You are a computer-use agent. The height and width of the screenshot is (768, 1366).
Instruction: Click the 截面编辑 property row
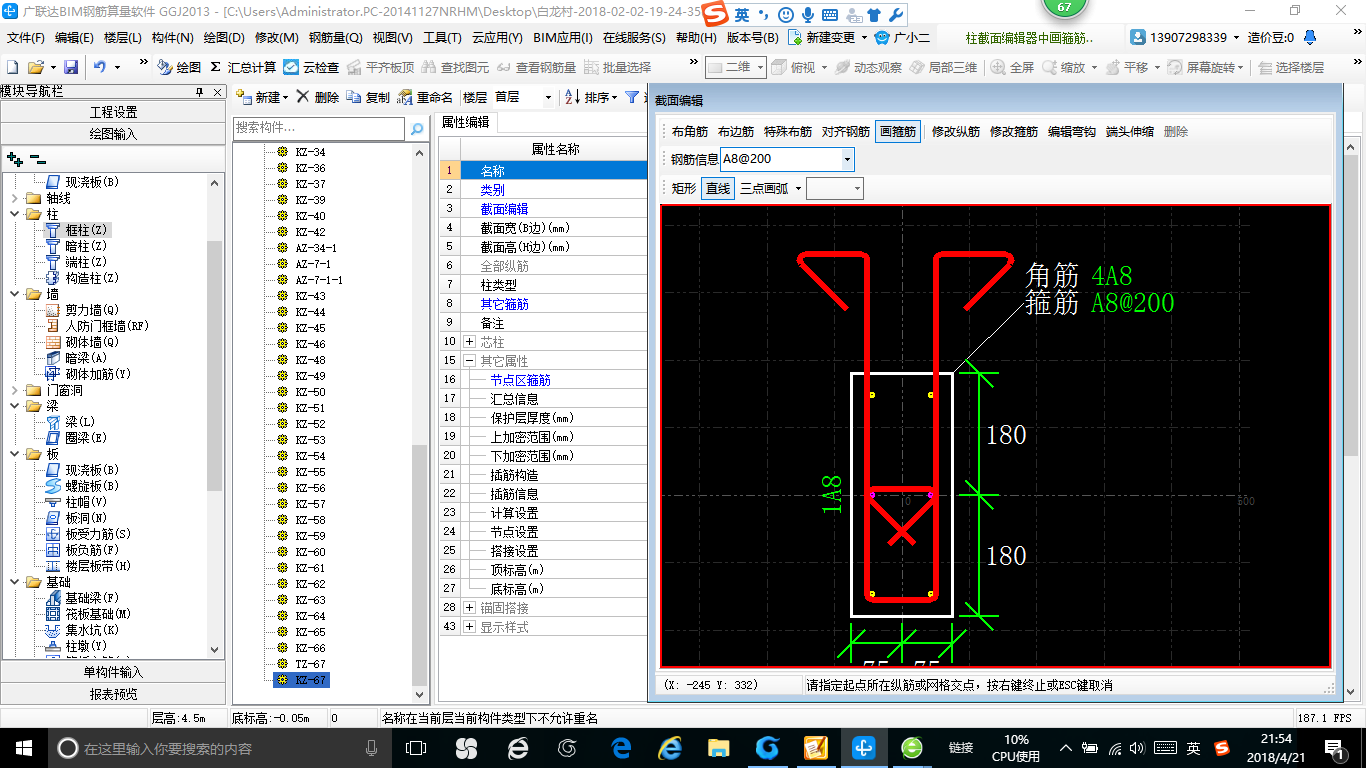pos(544,209)
